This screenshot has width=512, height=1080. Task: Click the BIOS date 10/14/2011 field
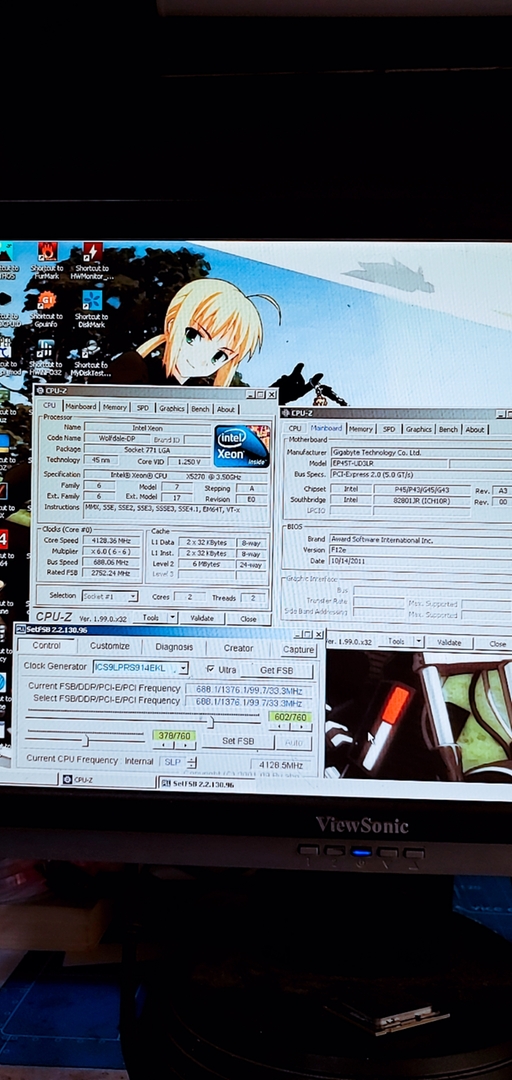[x=419, y=561]
